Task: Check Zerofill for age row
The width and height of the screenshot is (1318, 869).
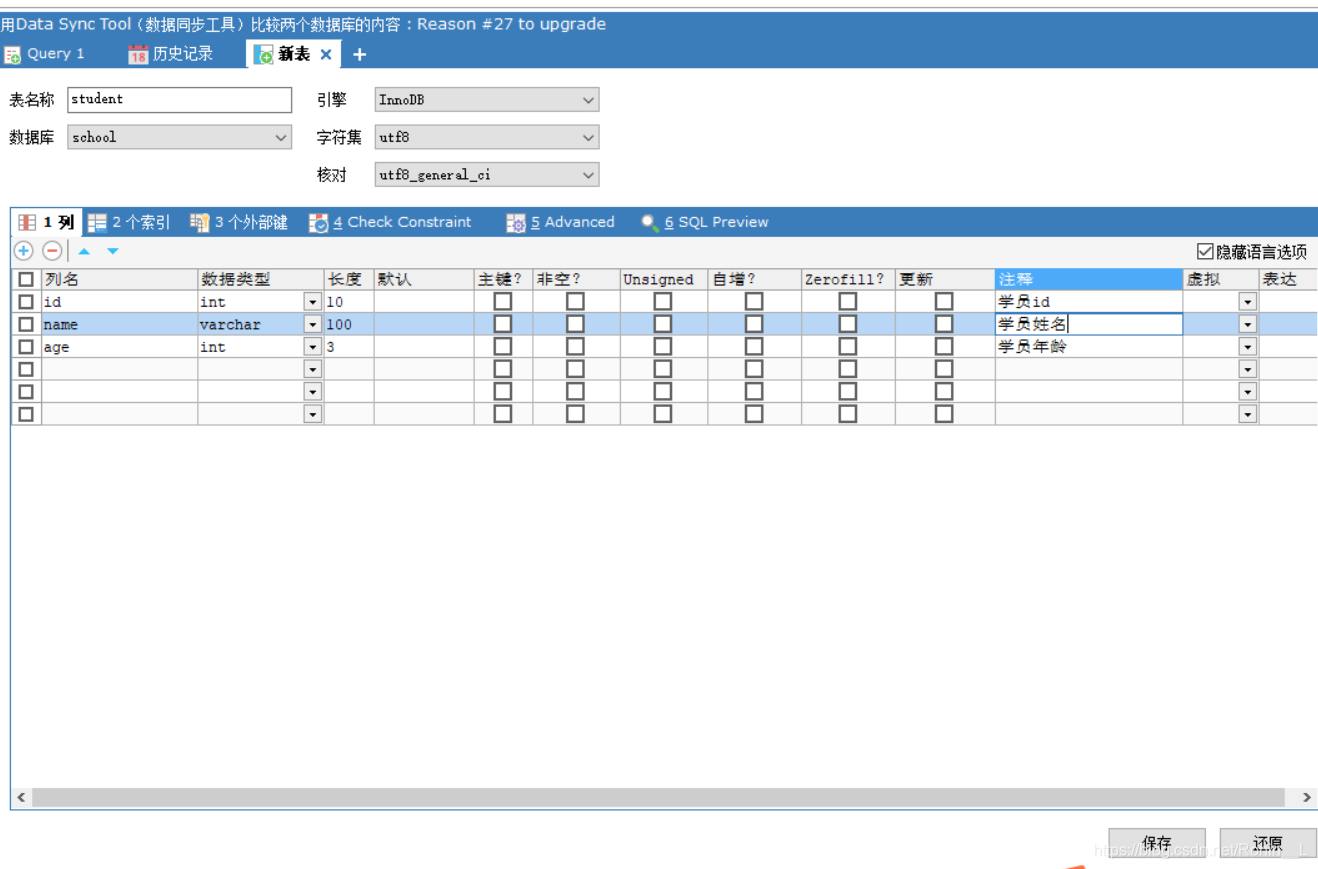Action: 848,346
